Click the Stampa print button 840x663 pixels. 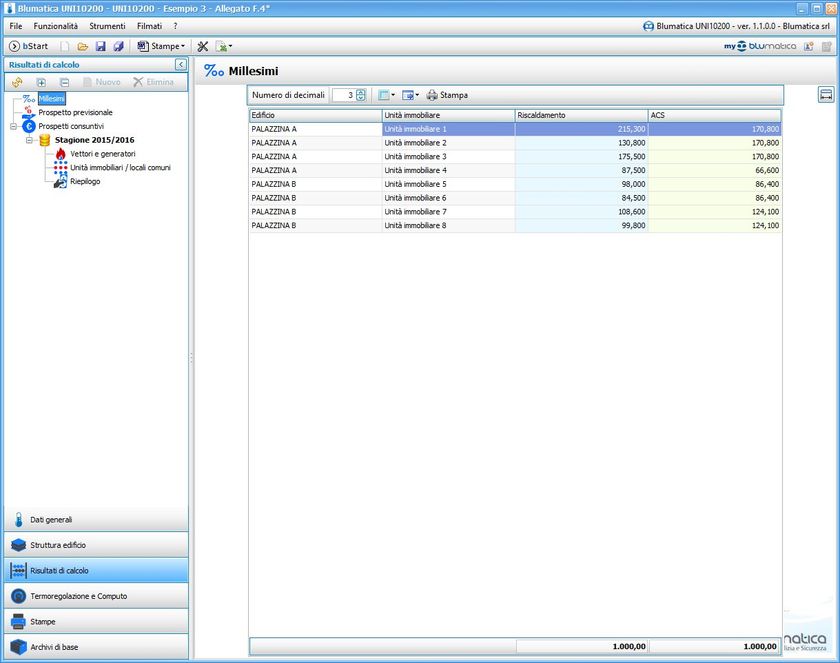(447, 95)
